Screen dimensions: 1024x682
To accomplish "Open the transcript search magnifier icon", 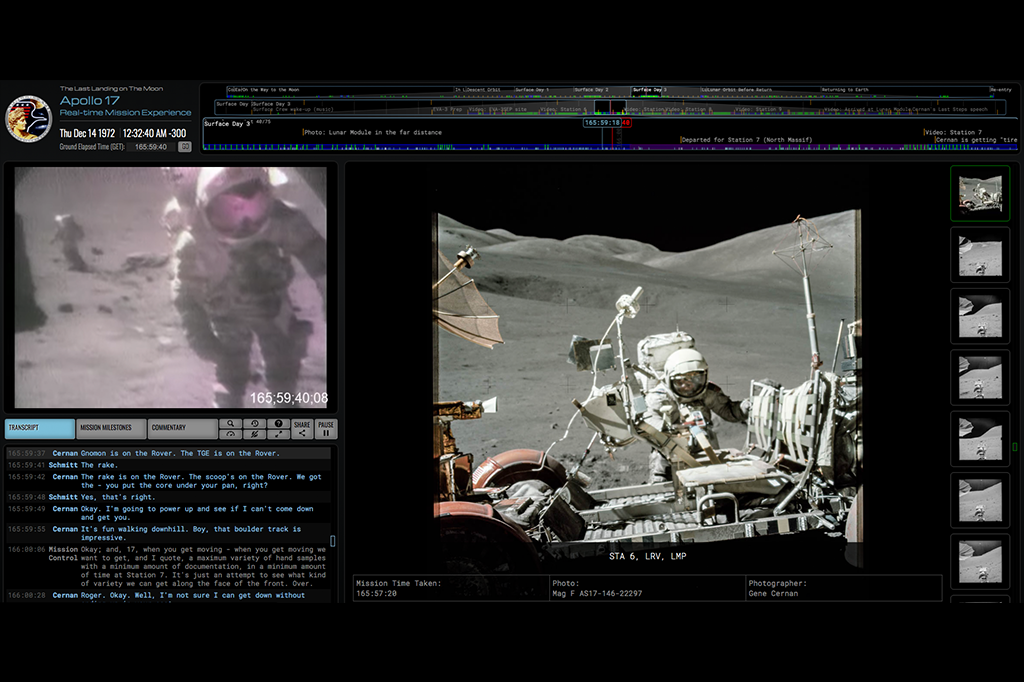I will pyautogui.click(x=231, y=424).
